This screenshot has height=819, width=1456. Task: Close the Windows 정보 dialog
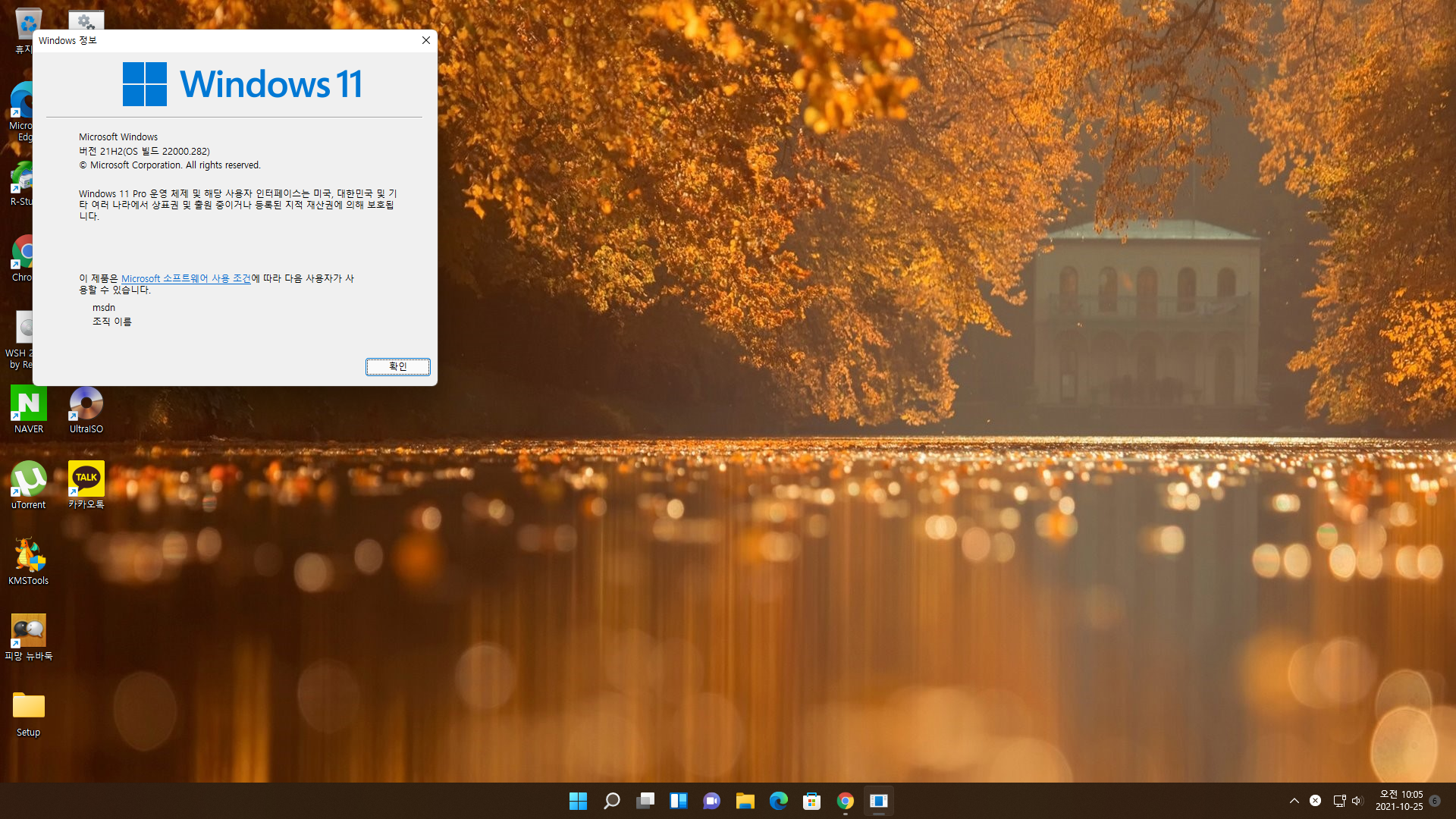[426, 40]
